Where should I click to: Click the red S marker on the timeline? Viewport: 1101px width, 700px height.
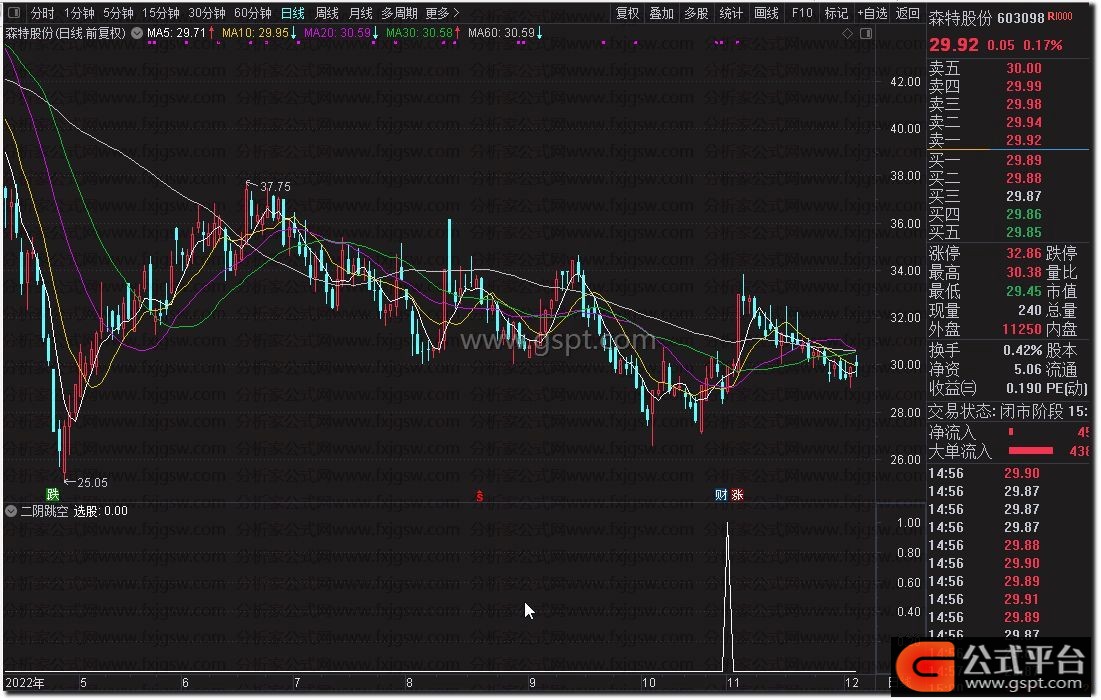[x=480, y=496]
